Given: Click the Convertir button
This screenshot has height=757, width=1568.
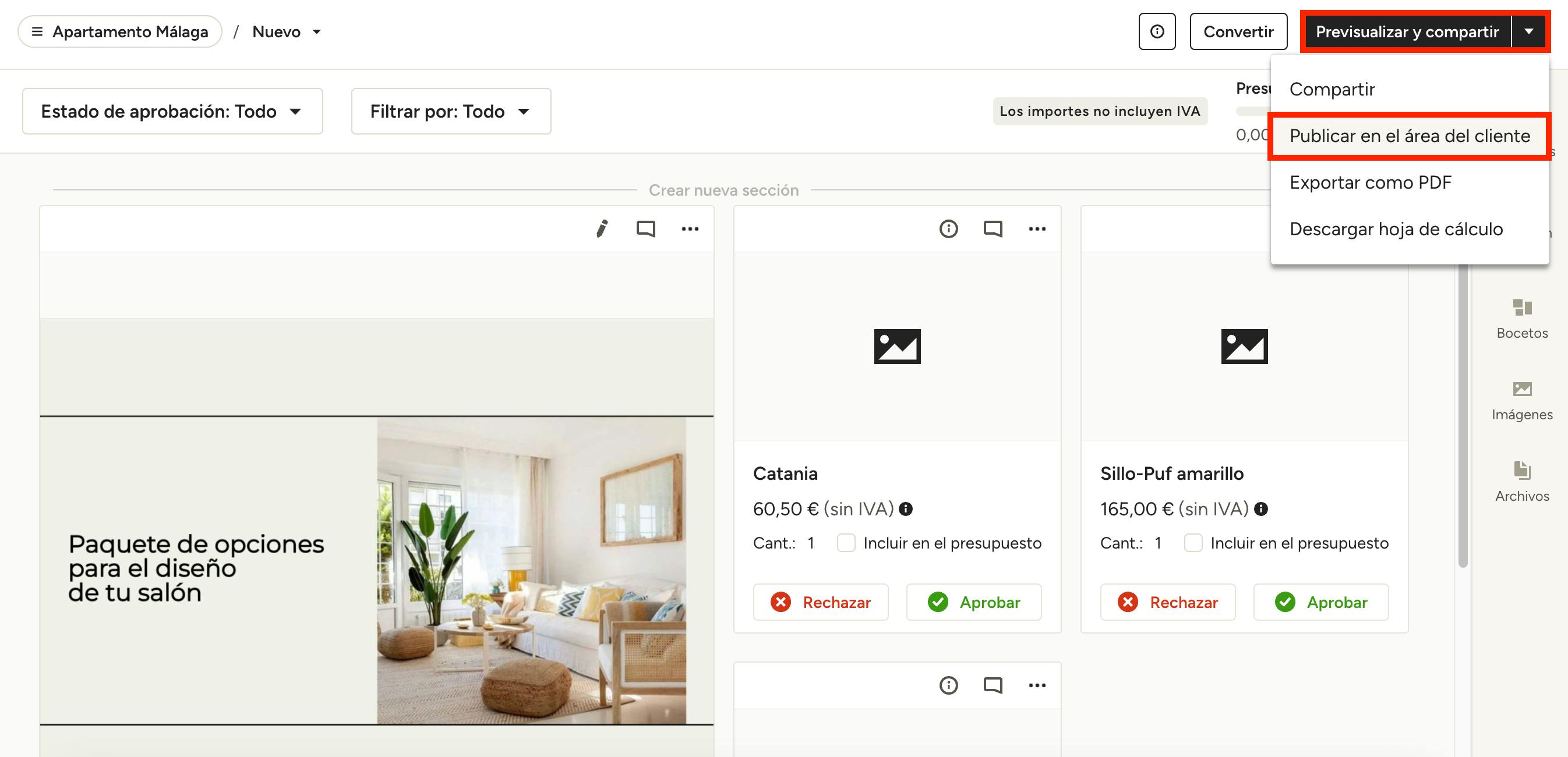Looking at the screenshot, I should [x=1238, y=31].
